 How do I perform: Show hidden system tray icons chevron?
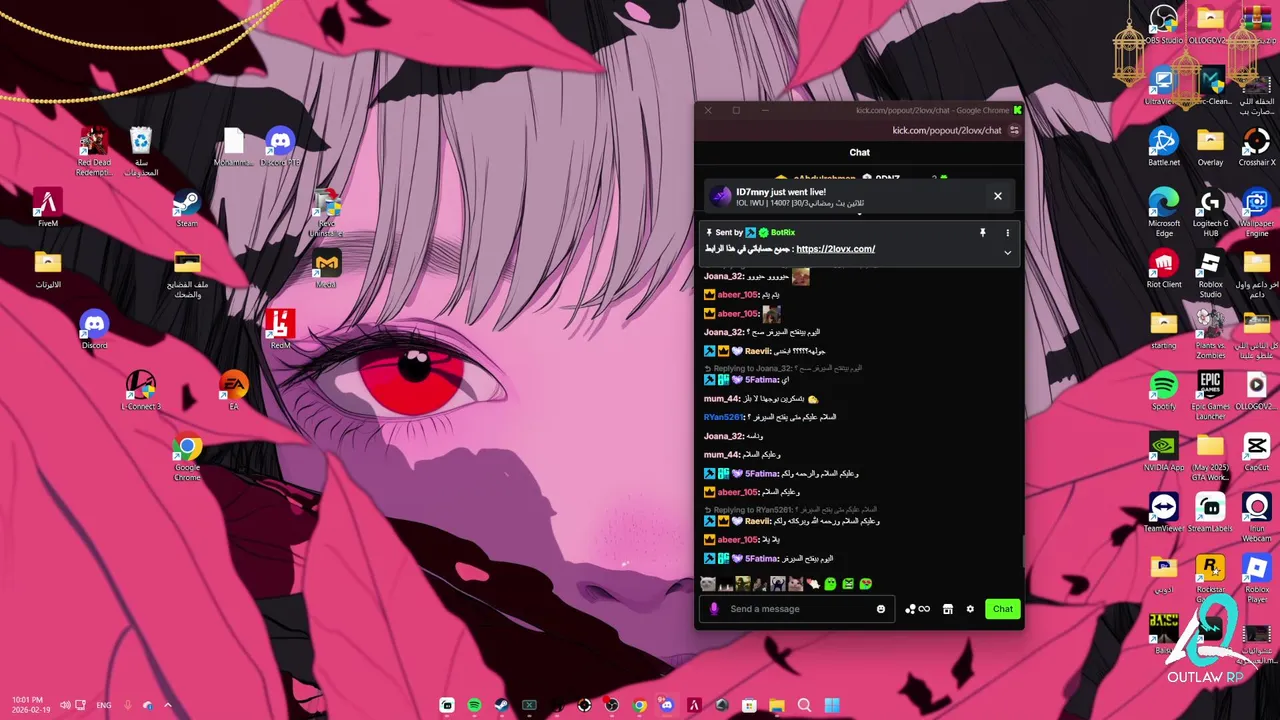coord(168,705)
